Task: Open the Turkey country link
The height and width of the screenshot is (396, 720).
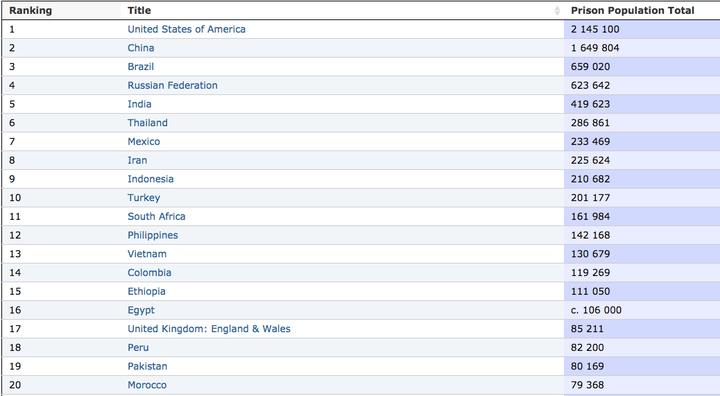Action: (x=144, y=198)
